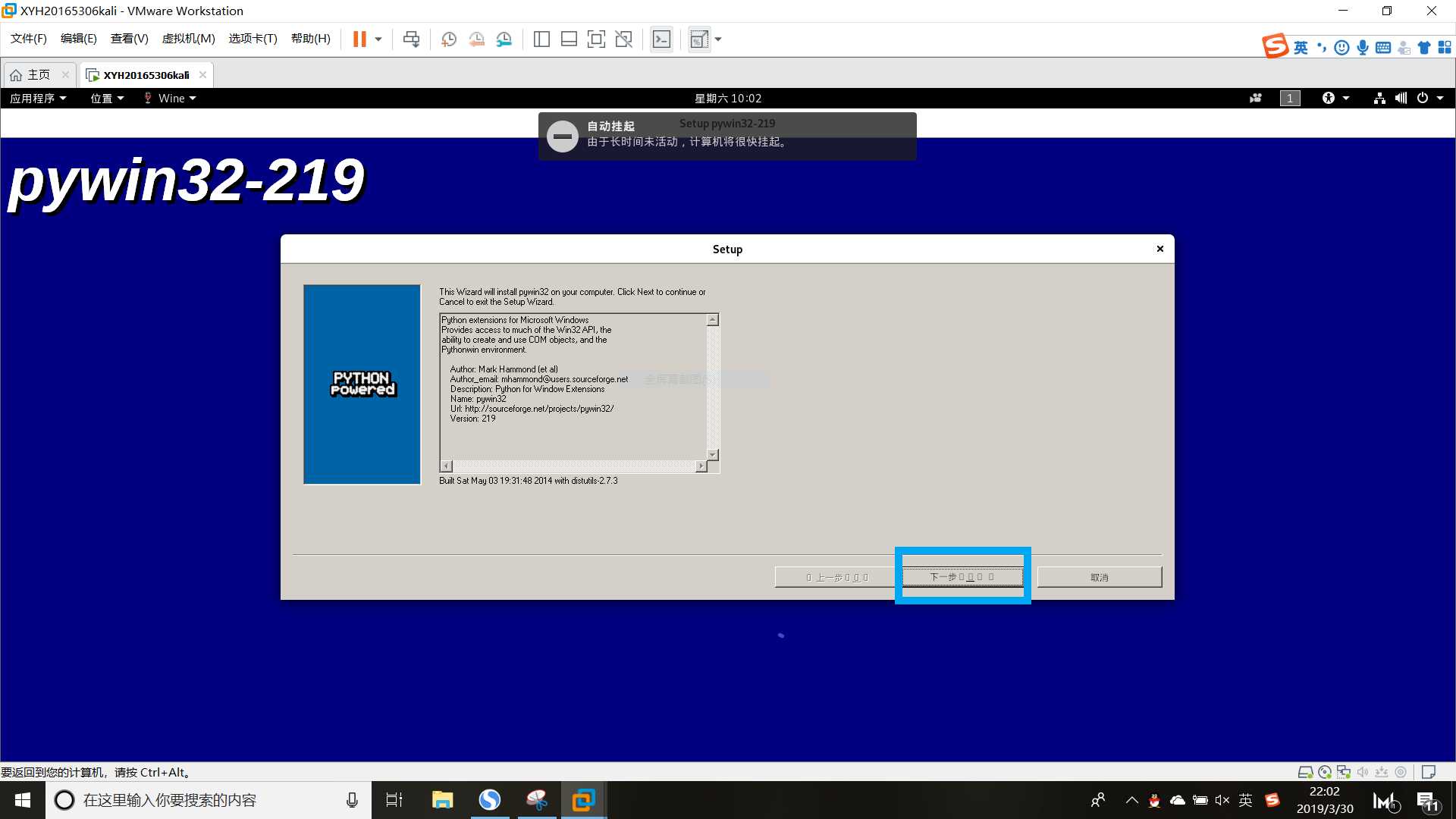This screenshot has width=1456, height=819.
Task: Click the scroll right arrow in description box
Action: pyautogui.click(x=701, y=466)
